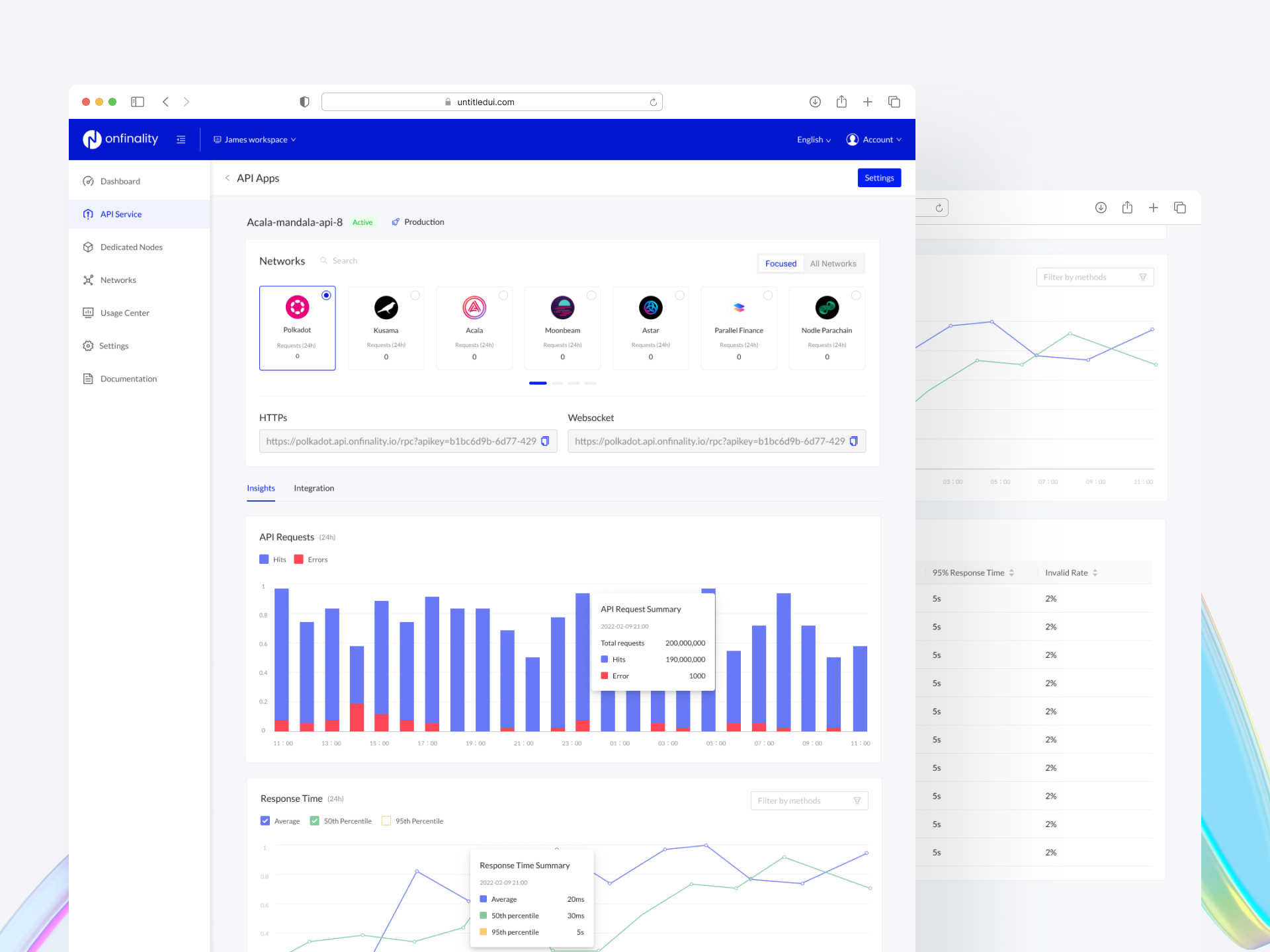Open the Usage Center
This screenshot has height=952, width=1270.
[x=124, y=313]
